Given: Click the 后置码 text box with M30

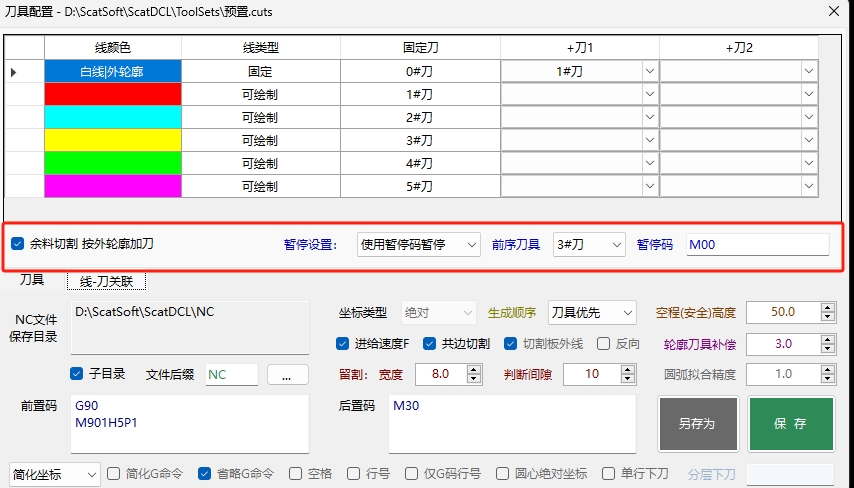Looking at the screenshot, I should point(512,424).
